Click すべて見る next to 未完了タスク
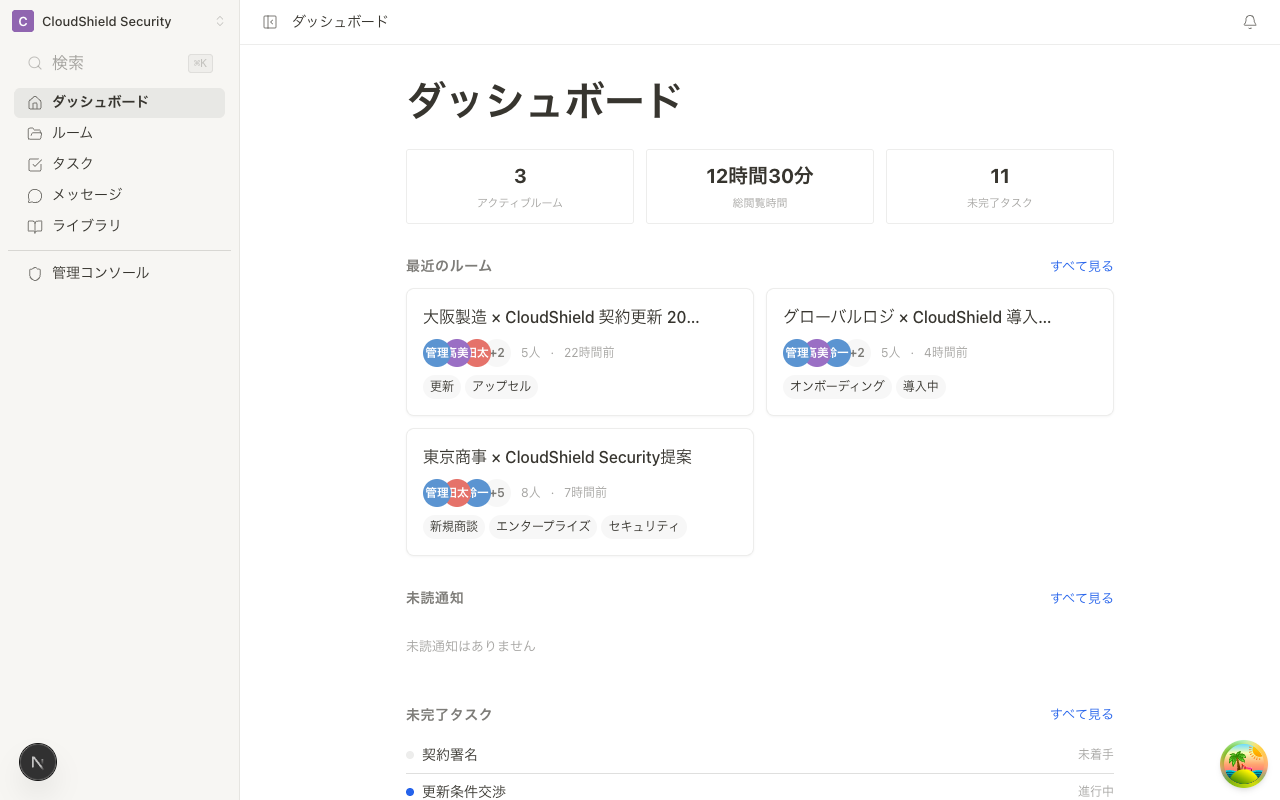The width and height of the screenshot is (1280, 800). 1081,714
